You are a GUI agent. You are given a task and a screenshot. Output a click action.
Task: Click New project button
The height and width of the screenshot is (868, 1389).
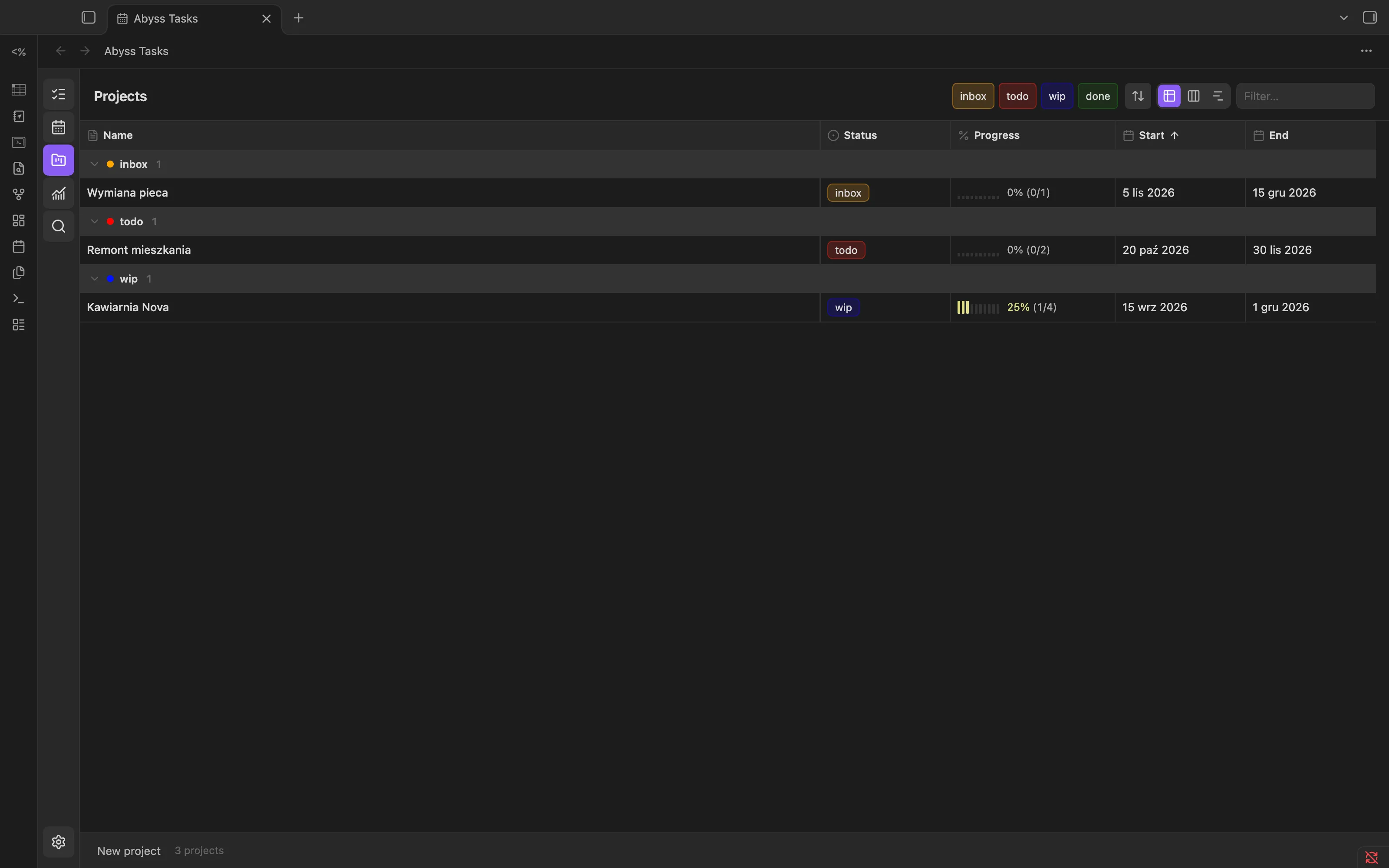point(128,851)
